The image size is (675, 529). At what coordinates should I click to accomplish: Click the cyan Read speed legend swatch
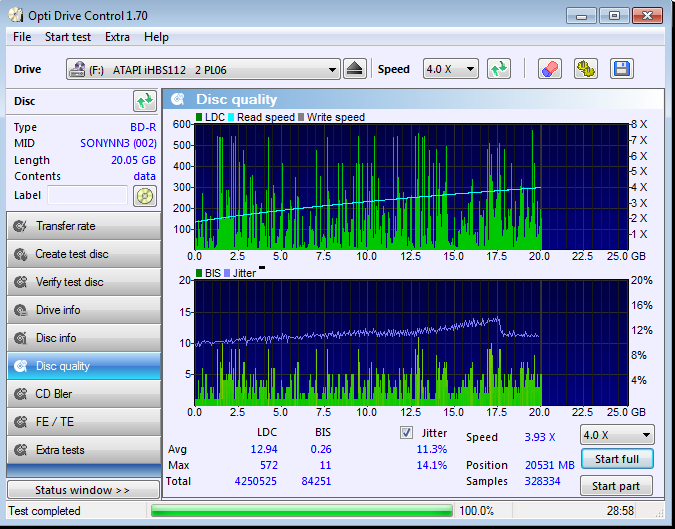coord(231,117)
